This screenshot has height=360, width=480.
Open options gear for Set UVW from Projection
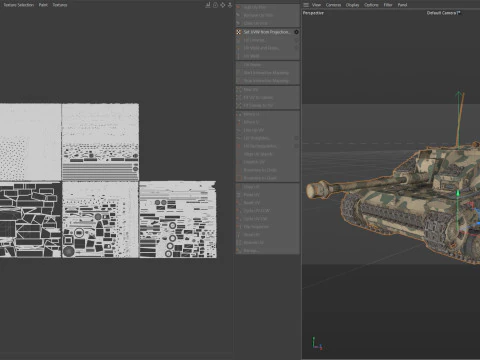pos(296,32)
